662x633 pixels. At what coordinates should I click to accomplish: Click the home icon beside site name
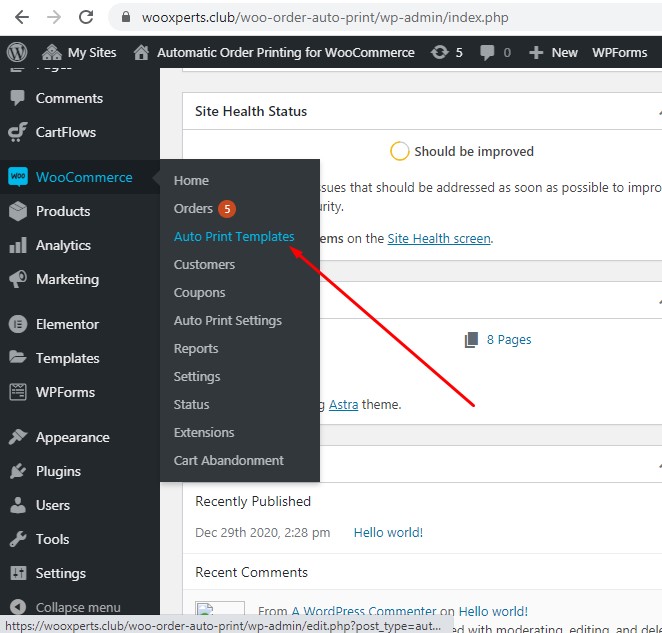coord(141,52)
